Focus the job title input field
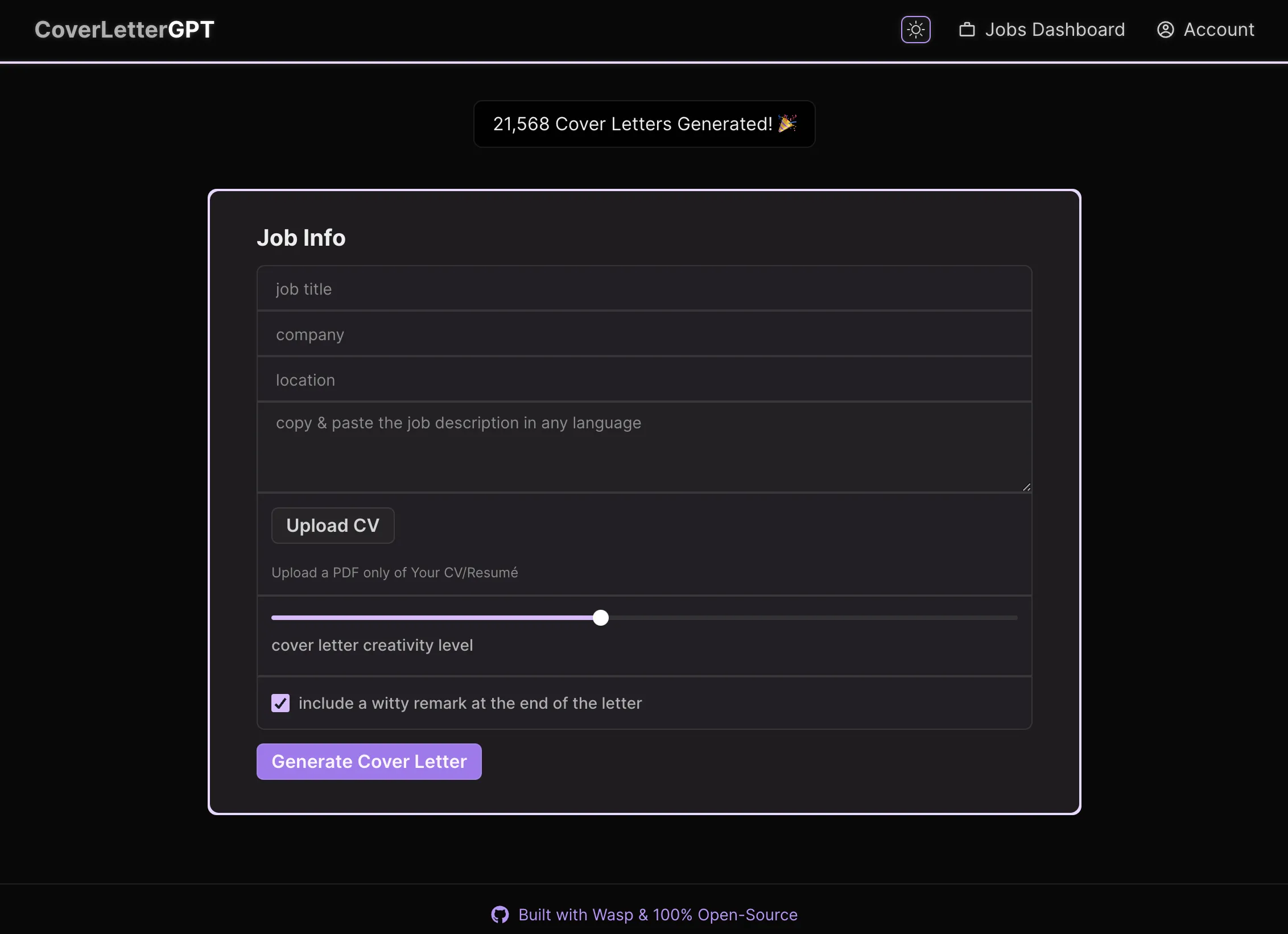This screenshot has width=1288, height=934. (643, 288)
